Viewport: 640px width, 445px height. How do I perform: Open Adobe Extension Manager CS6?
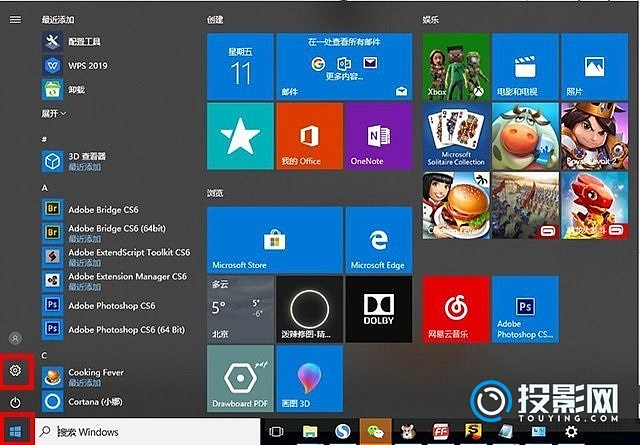point(115,281)
